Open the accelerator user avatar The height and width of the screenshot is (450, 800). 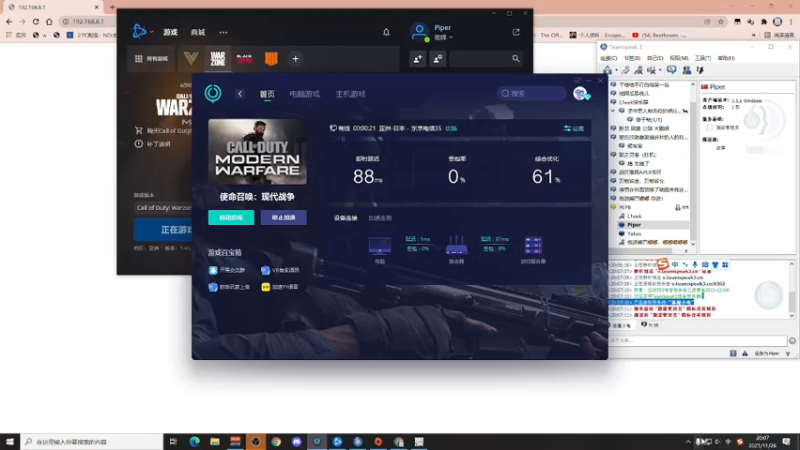[x=580, y=93]
